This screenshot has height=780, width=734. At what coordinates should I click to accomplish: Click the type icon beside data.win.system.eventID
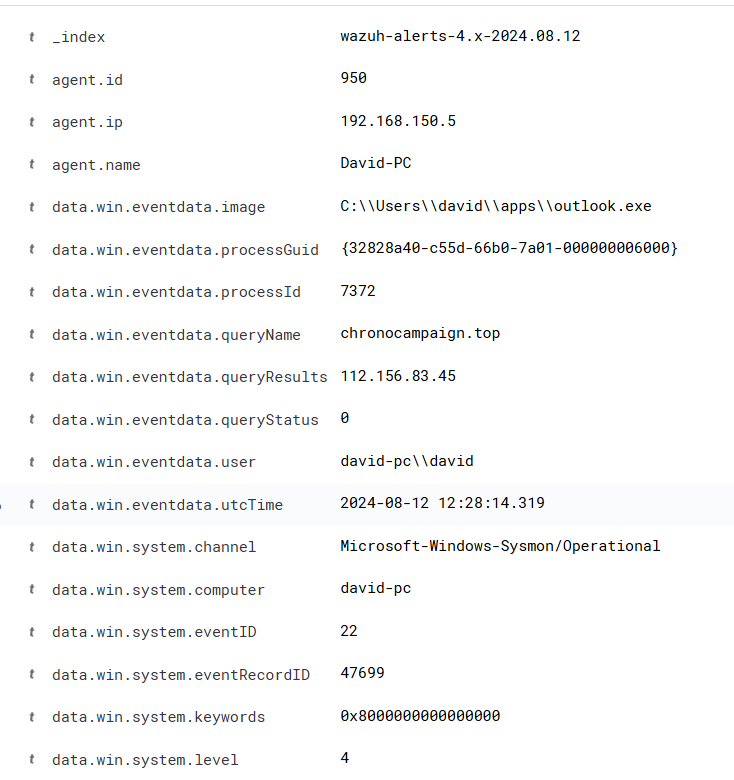pos(32,632)
